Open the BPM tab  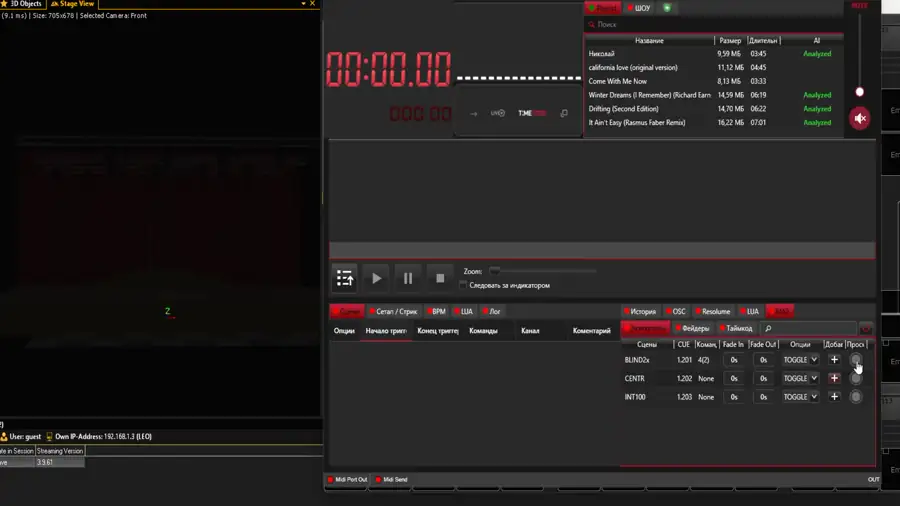tap(436, 312)
